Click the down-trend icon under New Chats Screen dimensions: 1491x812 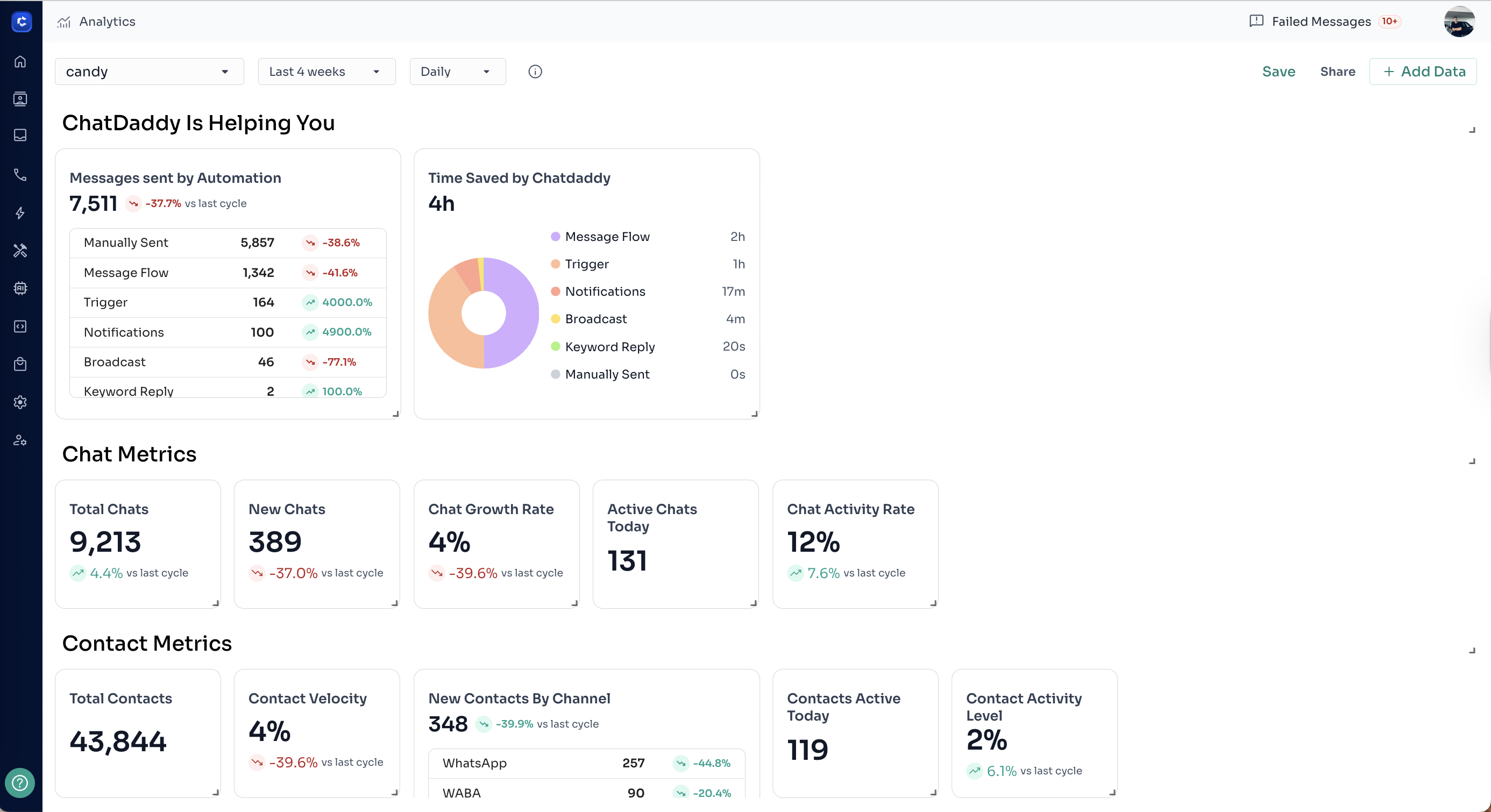tap(257, 573)
